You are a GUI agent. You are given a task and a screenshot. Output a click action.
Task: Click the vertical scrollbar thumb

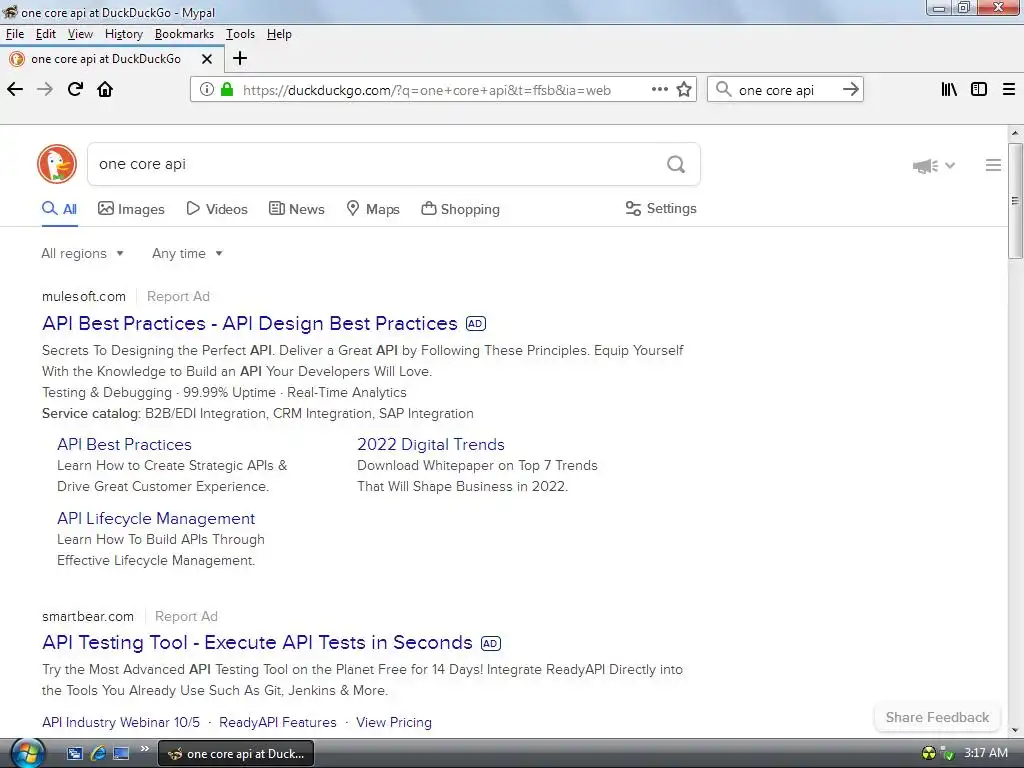pyautogui.click(x=1015, y=200)
